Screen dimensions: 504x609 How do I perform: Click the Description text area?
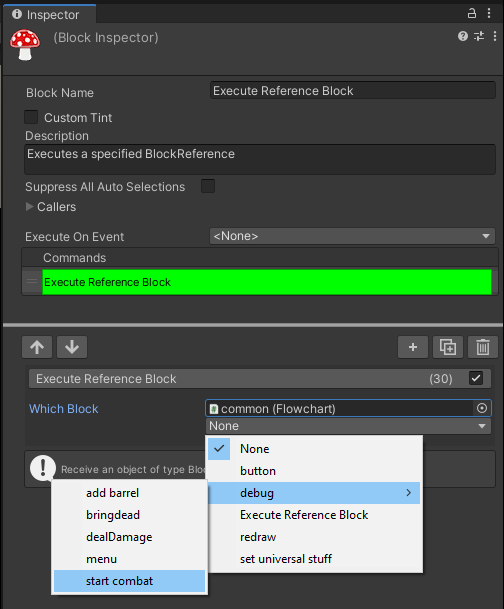tap(260, 159)
